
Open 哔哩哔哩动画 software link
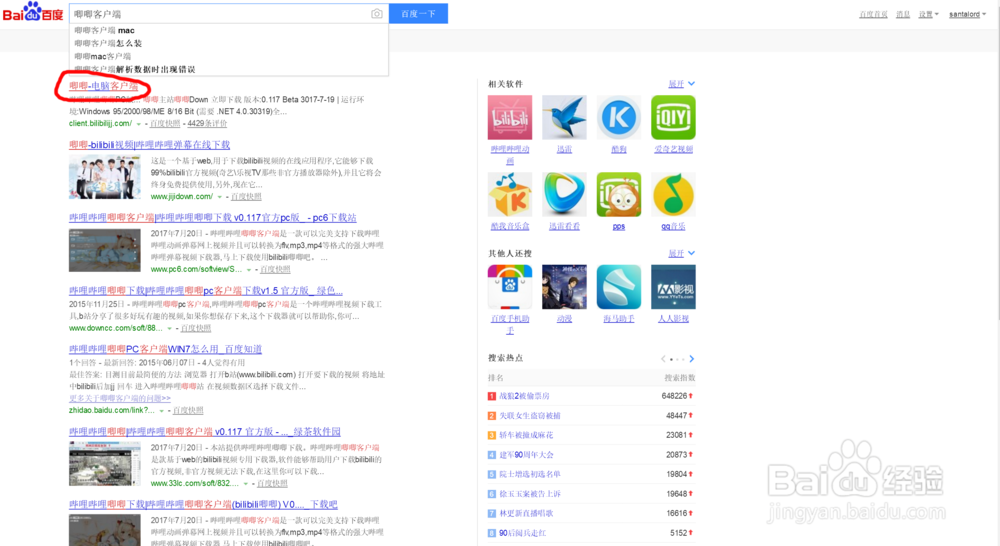(x=510, y=154)
